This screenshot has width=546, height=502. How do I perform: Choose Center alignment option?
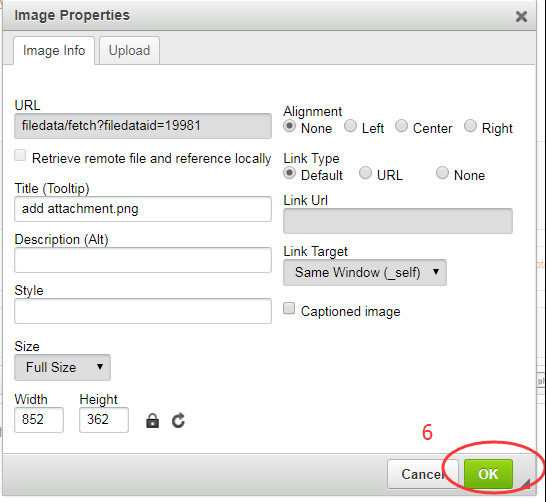401,126
